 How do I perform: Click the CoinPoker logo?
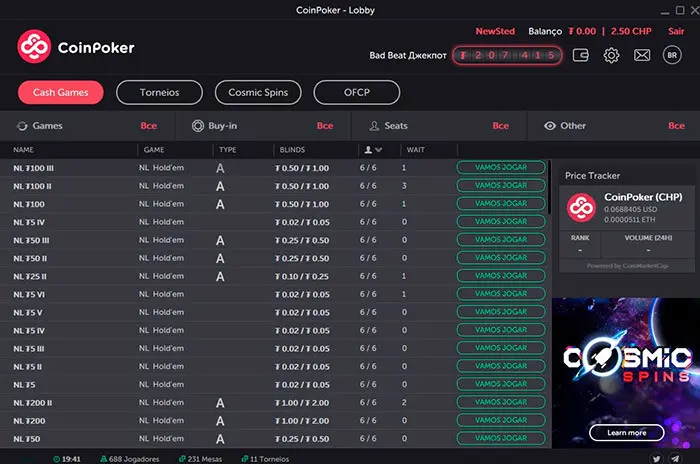pyautogui.click(x=76, y=47)
